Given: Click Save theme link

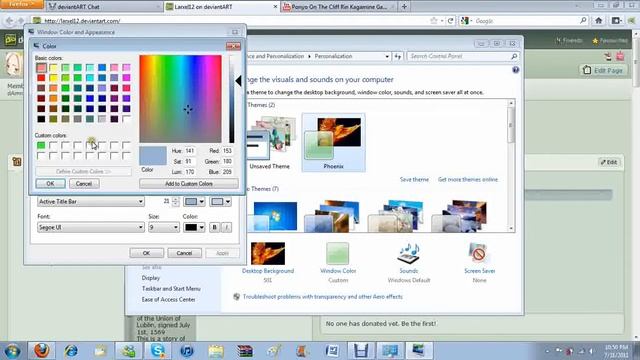Looking at the screenshot, I should pos(414,180).
